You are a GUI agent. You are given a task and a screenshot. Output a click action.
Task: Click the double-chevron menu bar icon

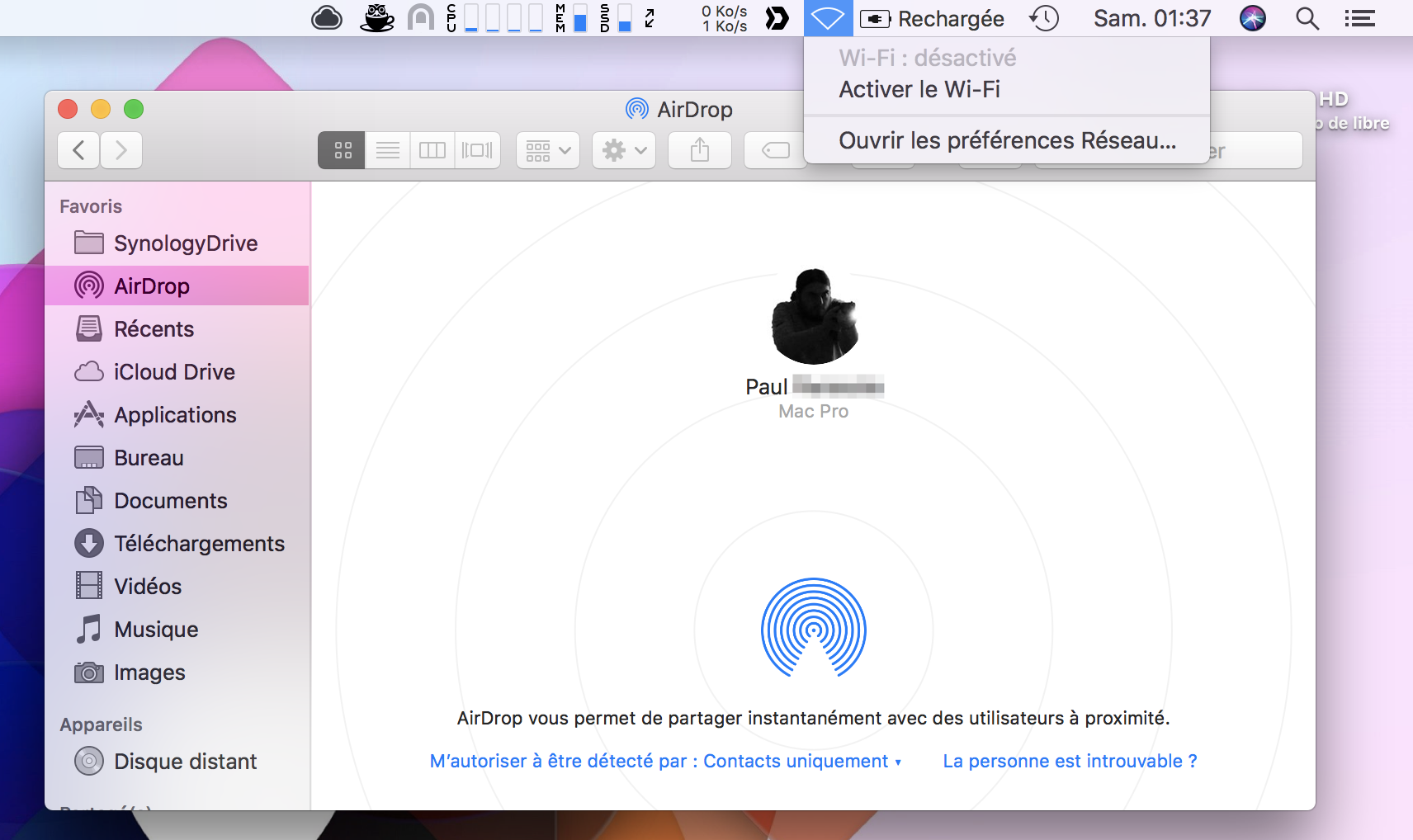tap(777, 18)
